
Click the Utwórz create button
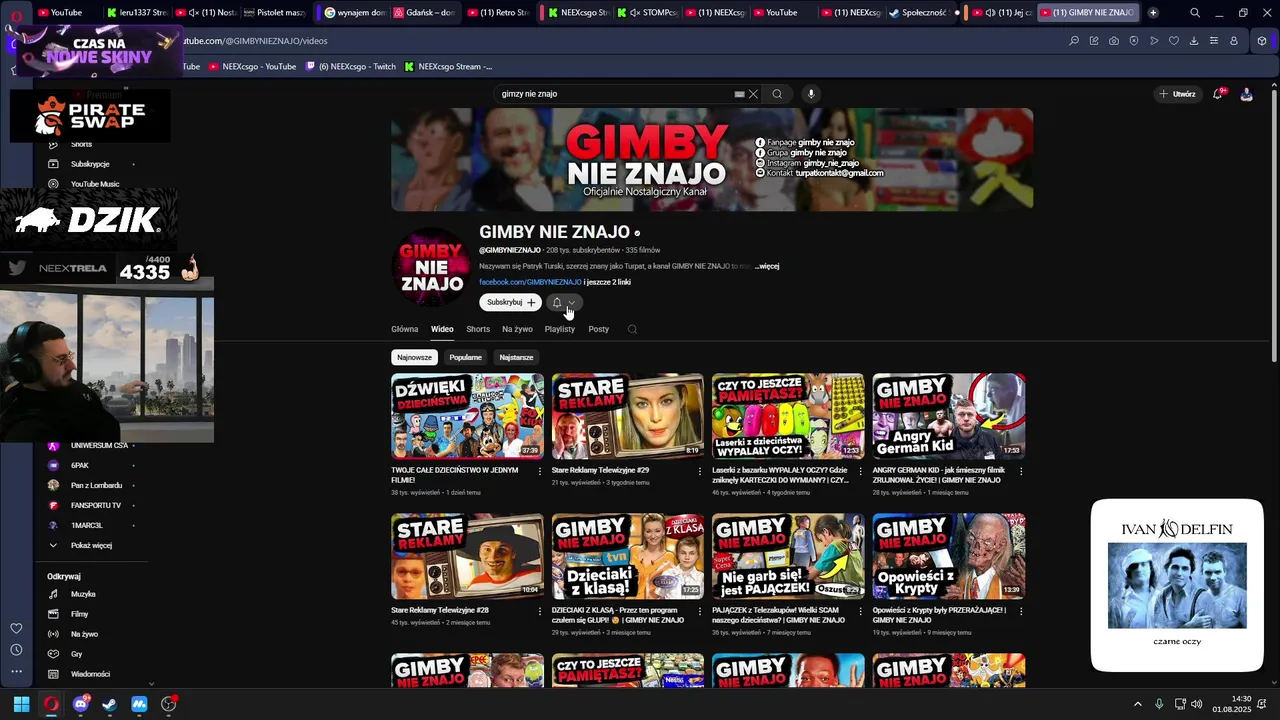1177,94
